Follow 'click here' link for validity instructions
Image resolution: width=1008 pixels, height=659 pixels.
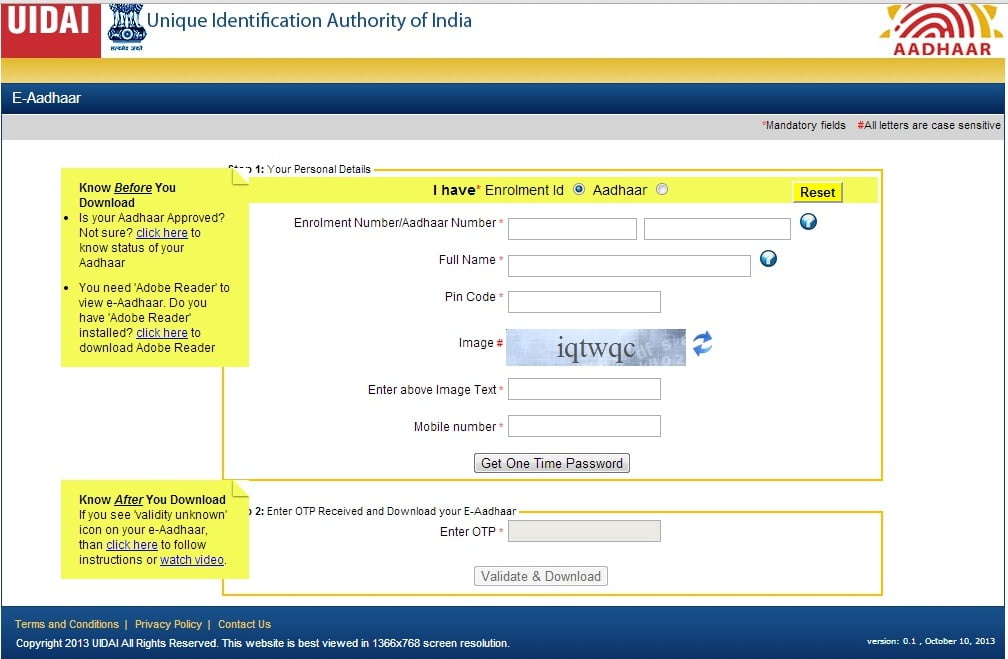point(132,545)
